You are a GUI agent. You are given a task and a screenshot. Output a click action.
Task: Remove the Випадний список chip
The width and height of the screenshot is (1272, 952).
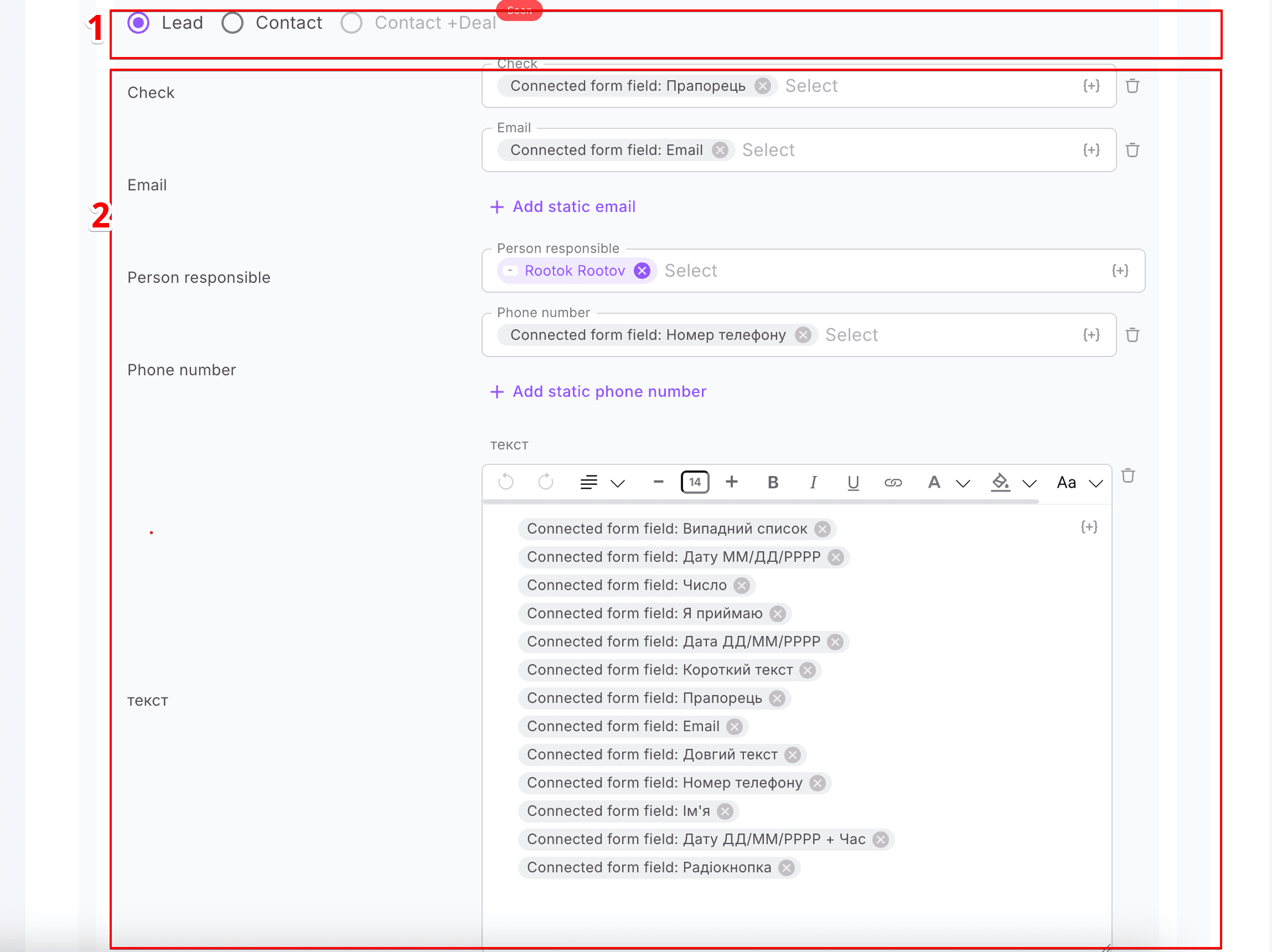(823, 529)
